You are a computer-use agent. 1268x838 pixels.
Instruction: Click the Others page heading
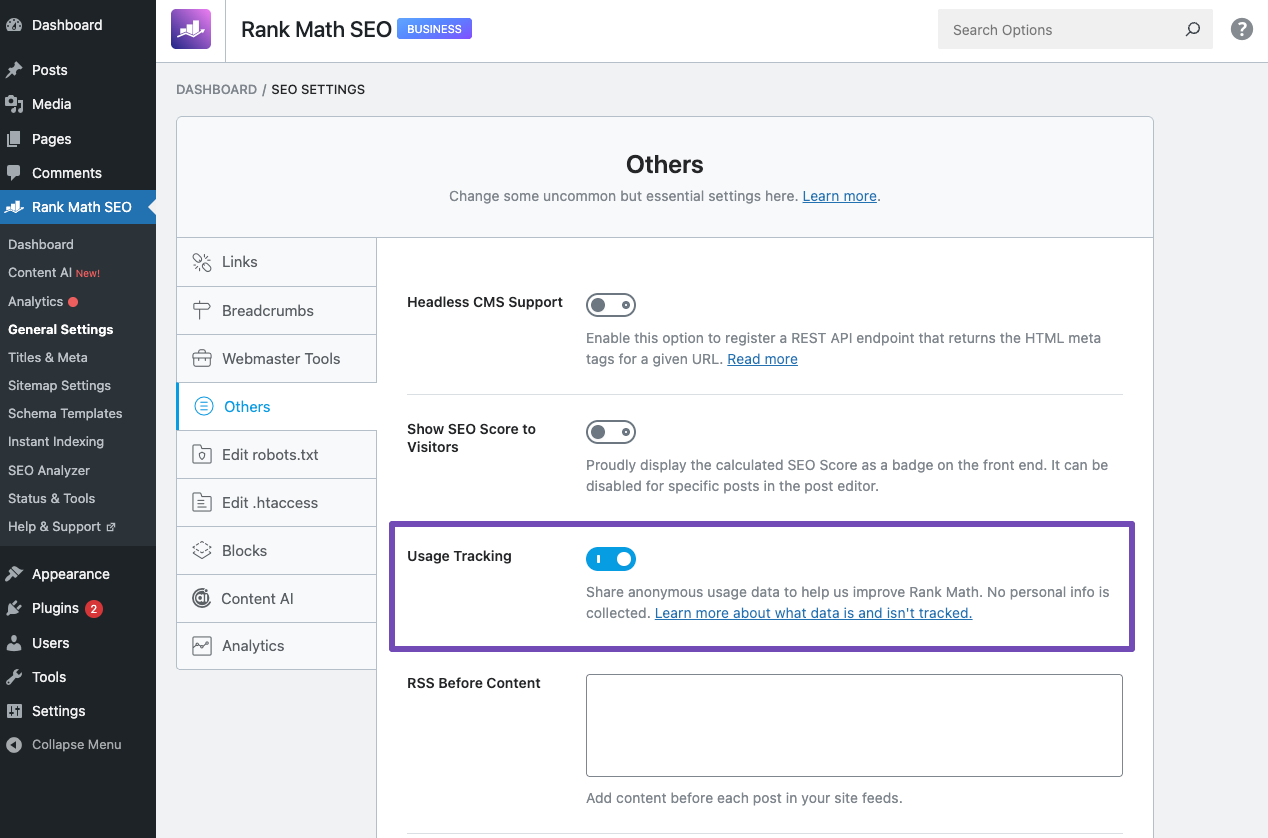[x=665, y=164]
